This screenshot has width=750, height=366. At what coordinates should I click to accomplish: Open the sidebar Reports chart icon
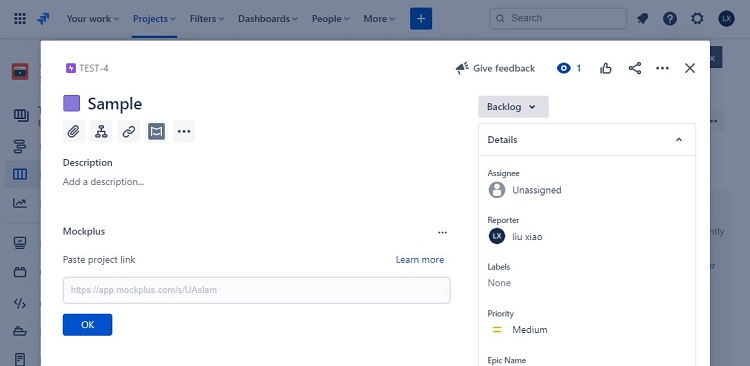coord(20,203)
